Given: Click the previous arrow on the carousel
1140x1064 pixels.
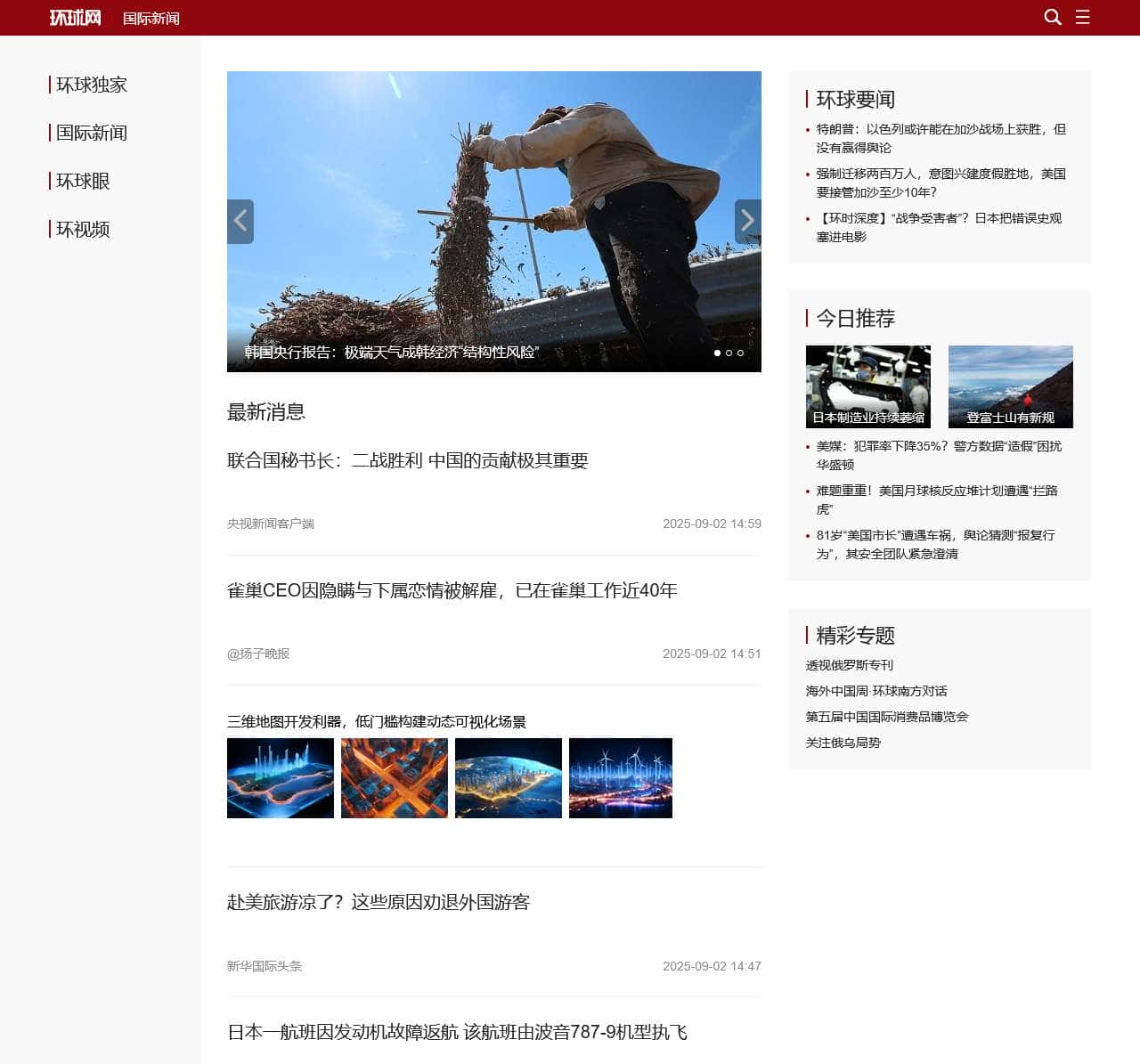Looking at the screenshot, I should tap(240, 222).
